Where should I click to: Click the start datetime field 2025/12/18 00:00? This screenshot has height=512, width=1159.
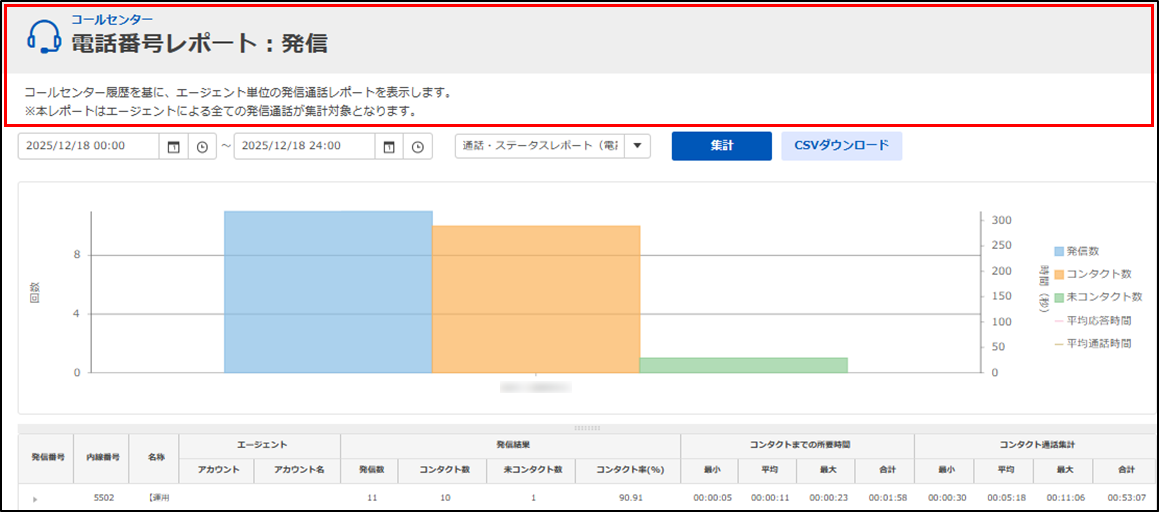pos(88,146)
